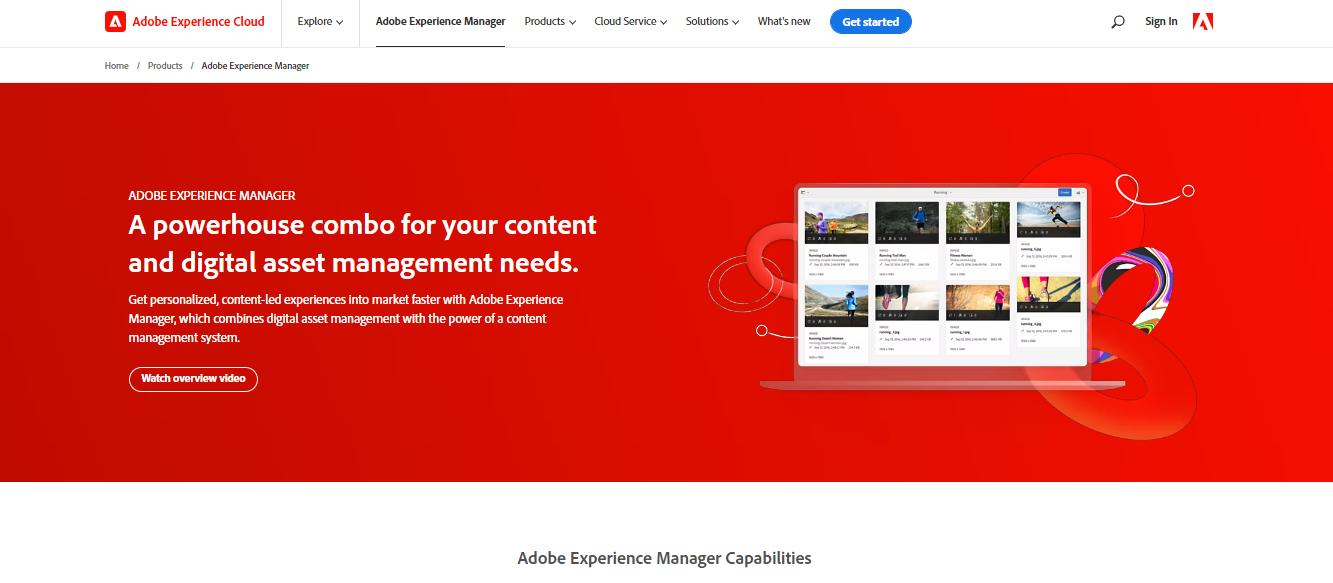Click the view options icon beside the Create button
Viewport: 1333px width, 583px height.
(1078, 192)
